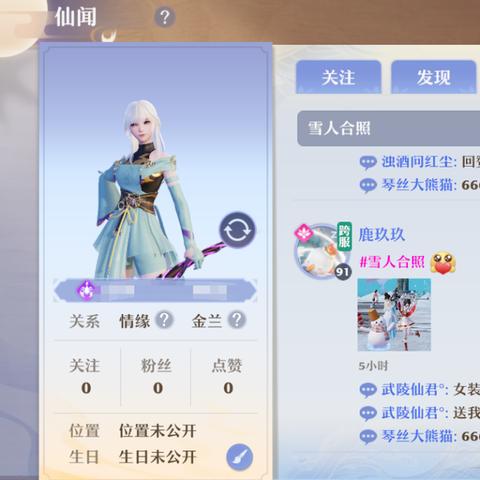The width and height of the screenshot is (480, 480).
Task: Open the 情缘 question mark help
Action: click(164, 320)
